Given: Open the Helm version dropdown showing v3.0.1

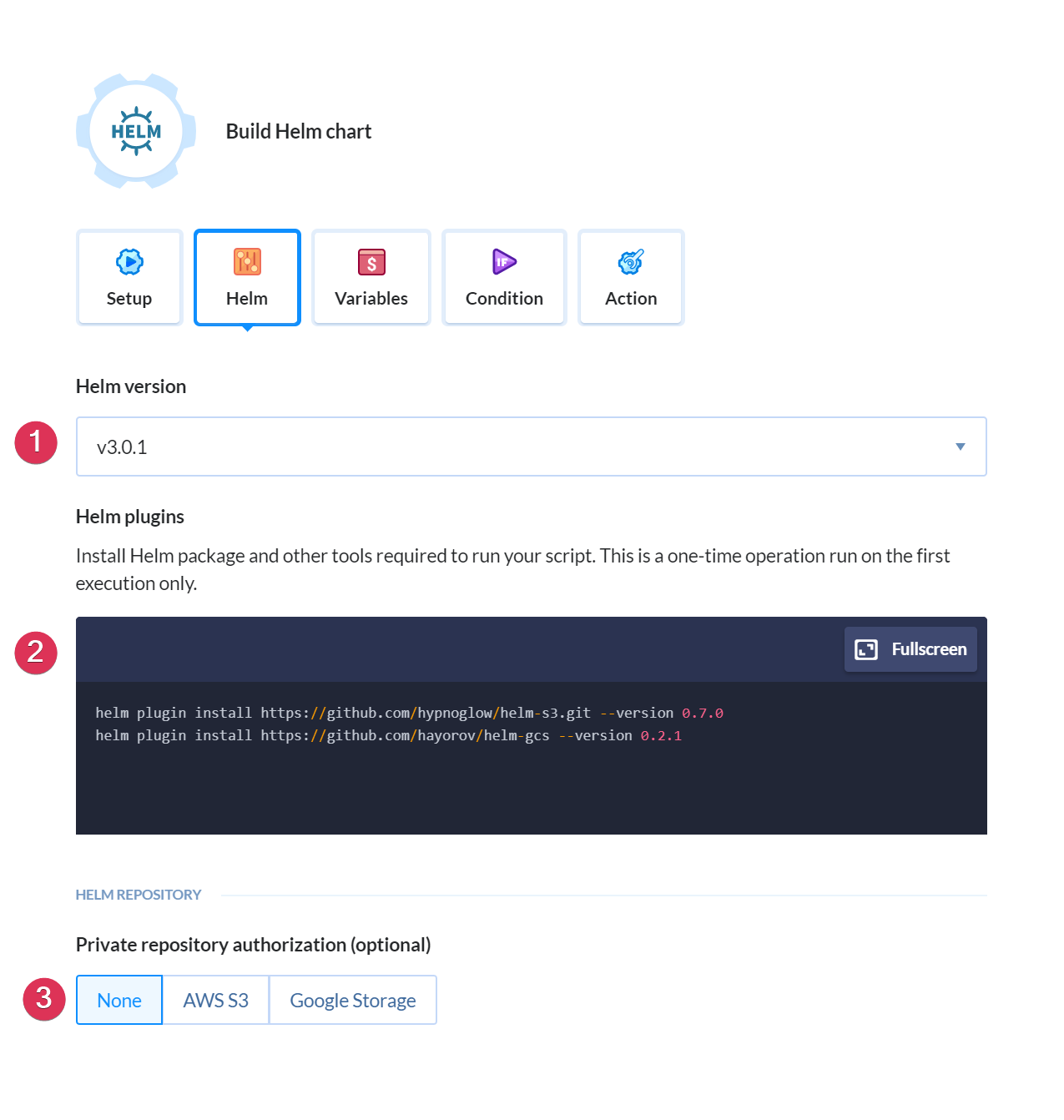Looking at the screenshot, I should [532, 446].
